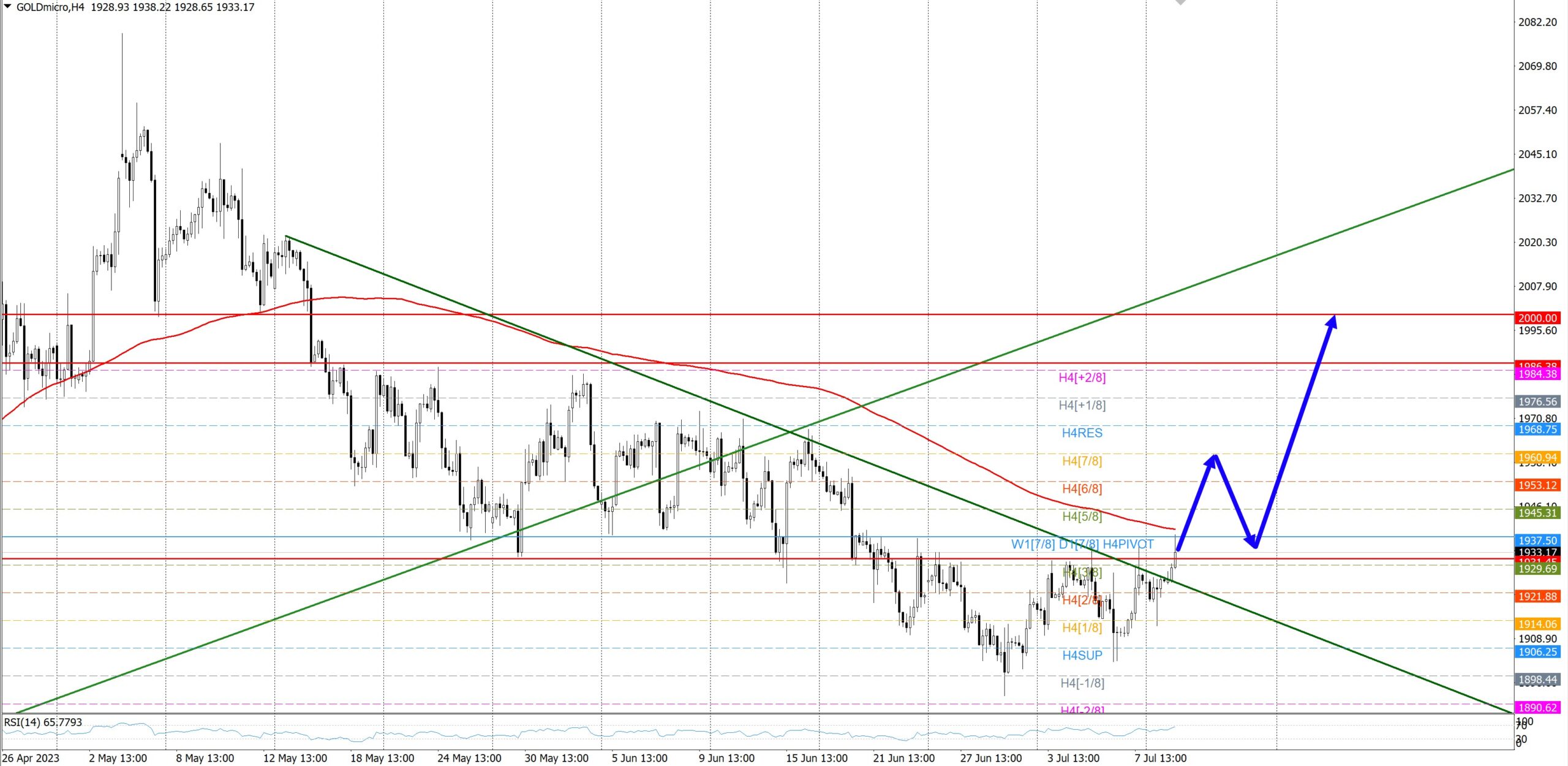The height and width of the screenshot is (766, 1568).
Task: Click the 2082.20 value on the price scale
Action: point(1537,22)
